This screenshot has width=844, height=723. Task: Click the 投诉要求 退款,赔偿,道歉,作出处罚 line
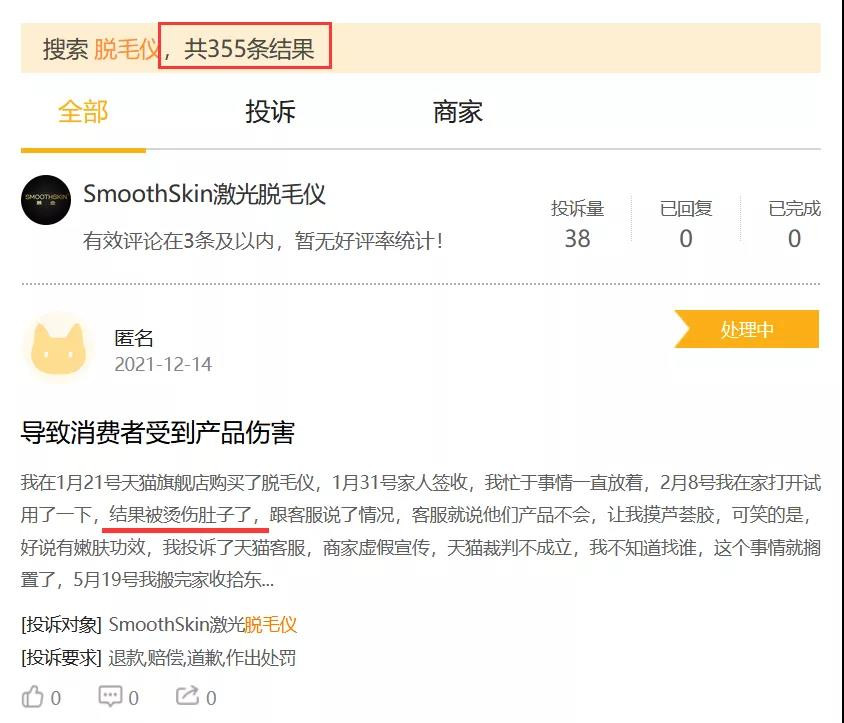(x=158, y=657)
